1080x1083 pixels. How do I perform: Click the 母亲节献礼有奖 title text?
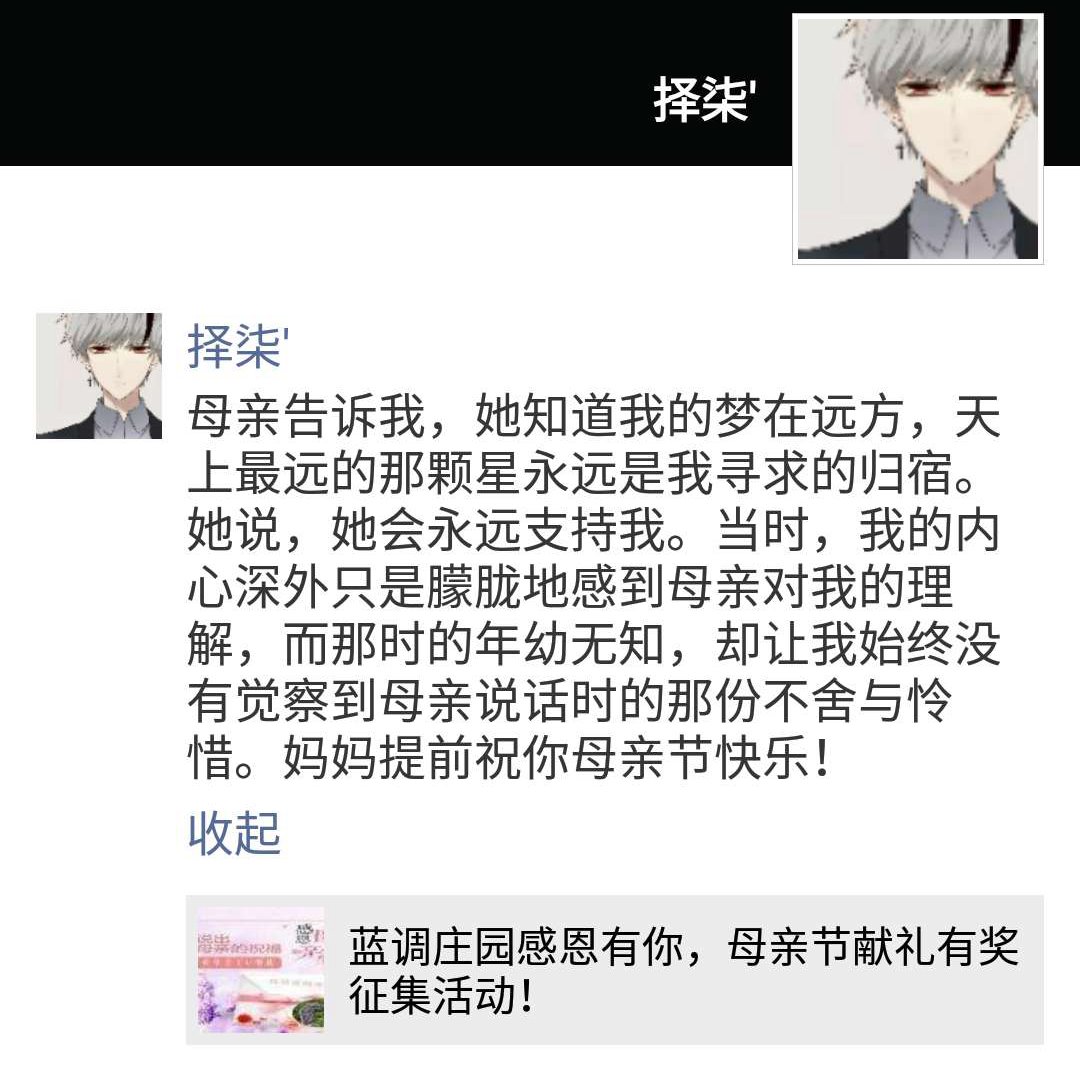click(873, 946)
